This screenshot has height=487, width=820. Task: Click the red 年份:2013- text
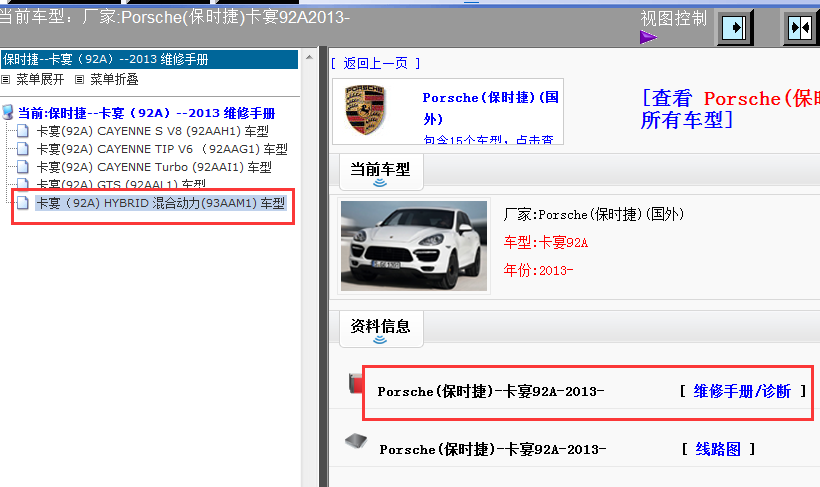click(538, 270)
